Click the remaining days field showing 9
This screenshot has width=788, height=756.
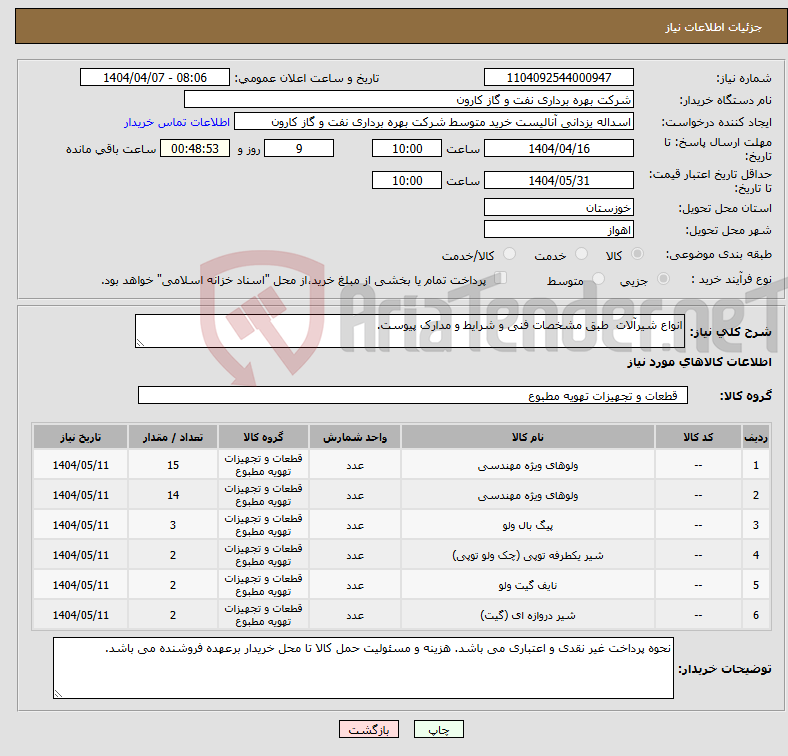tap(299, 149)
